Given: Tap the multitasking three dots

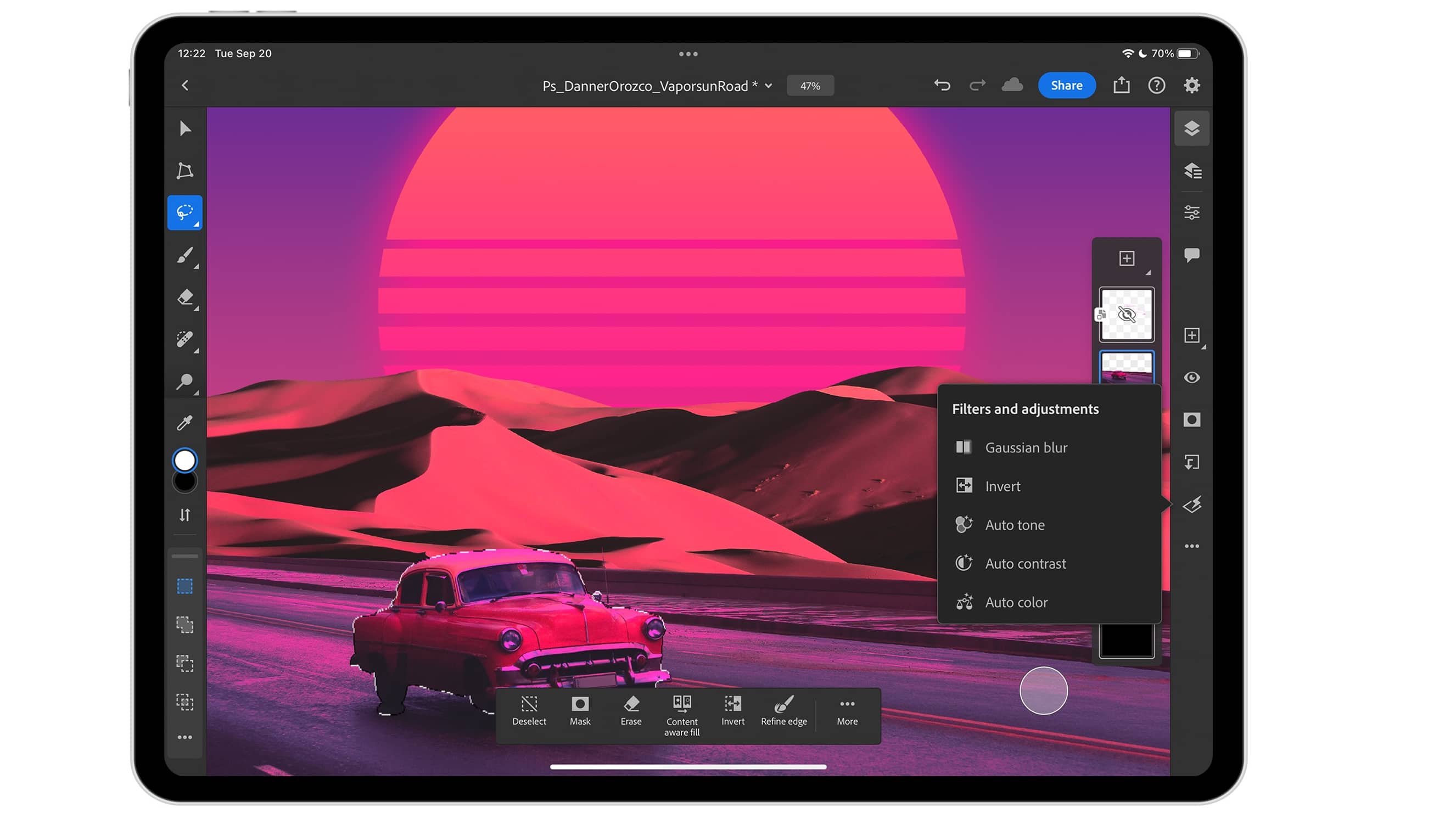Looking at the screenshot, I should click(x=688, y=54).
